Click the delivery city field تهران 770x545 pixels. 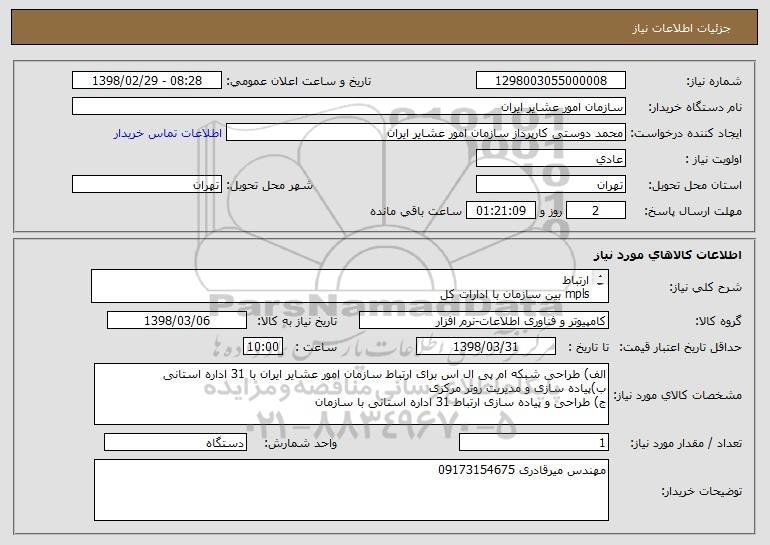(x=147, y=184)
